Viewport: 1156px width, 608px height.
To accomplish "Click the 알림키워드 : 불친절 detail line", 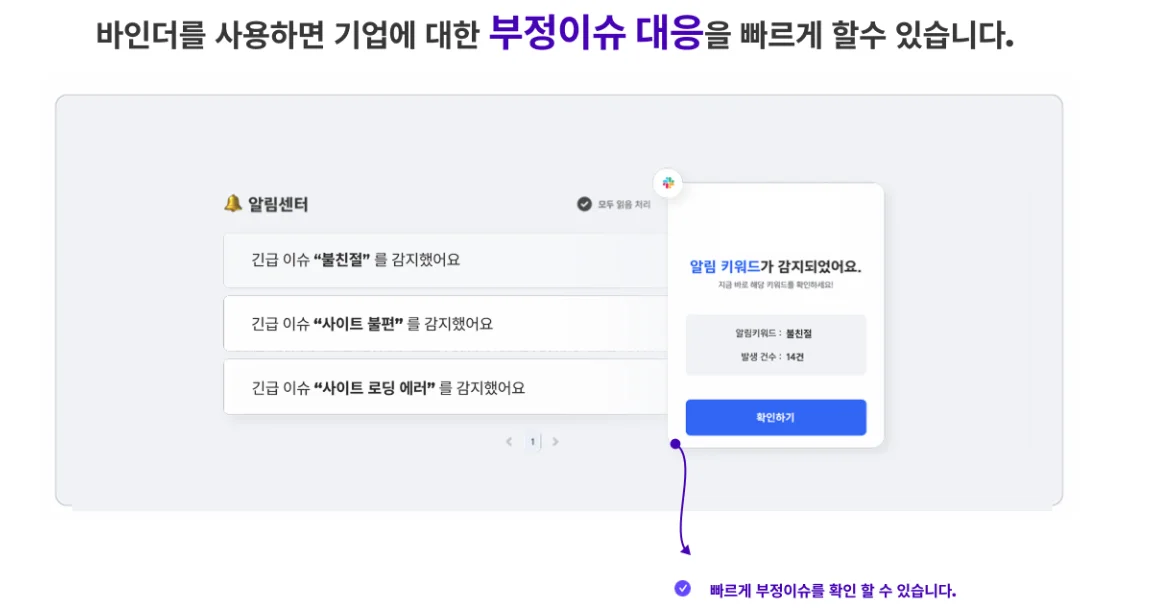I will (x=774, y=333).
